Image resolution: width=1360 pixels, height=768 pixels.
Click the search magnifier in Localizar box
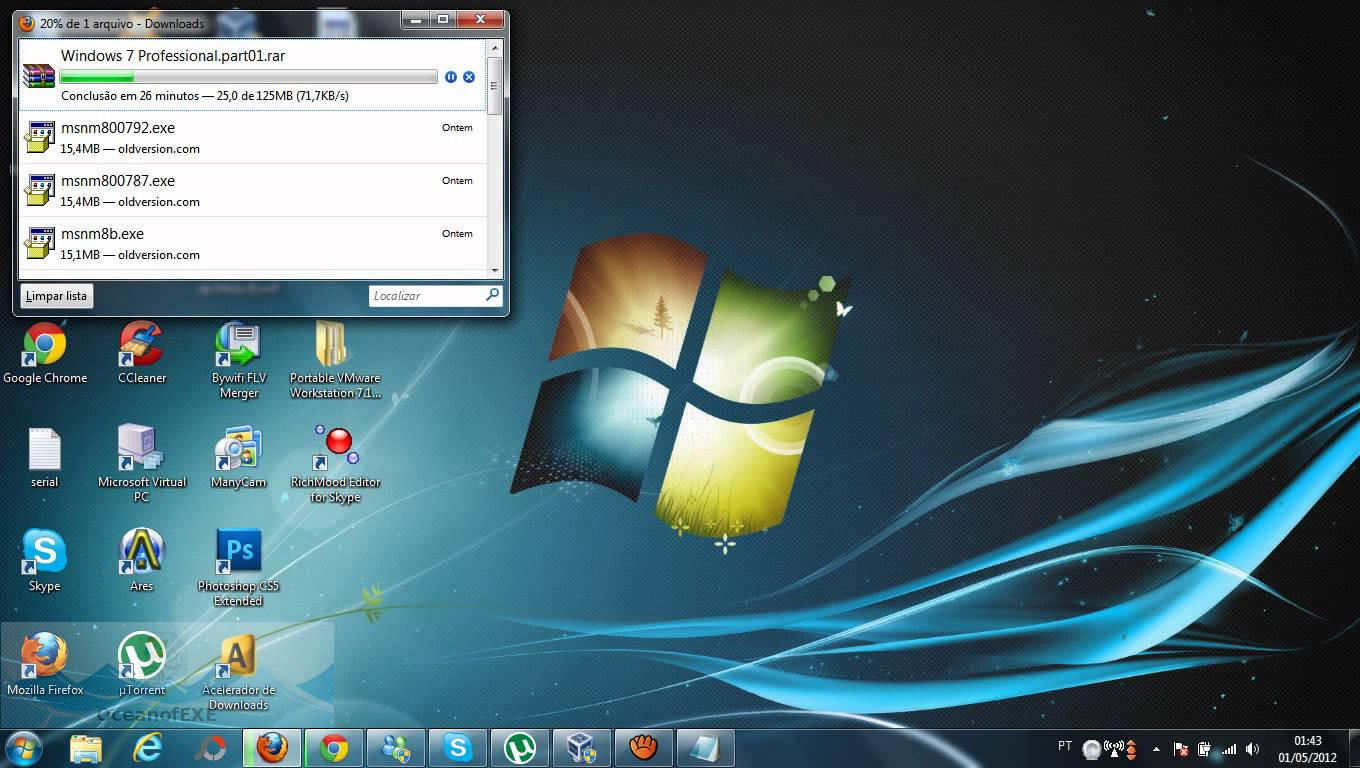coord(492,295)
